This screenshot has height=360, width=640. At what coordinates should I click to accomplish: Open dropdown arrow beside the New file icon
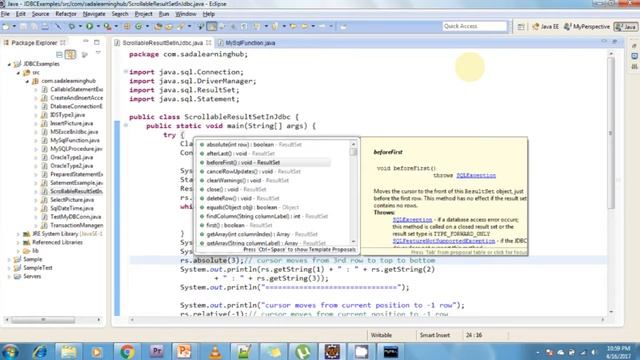(14, 27)
